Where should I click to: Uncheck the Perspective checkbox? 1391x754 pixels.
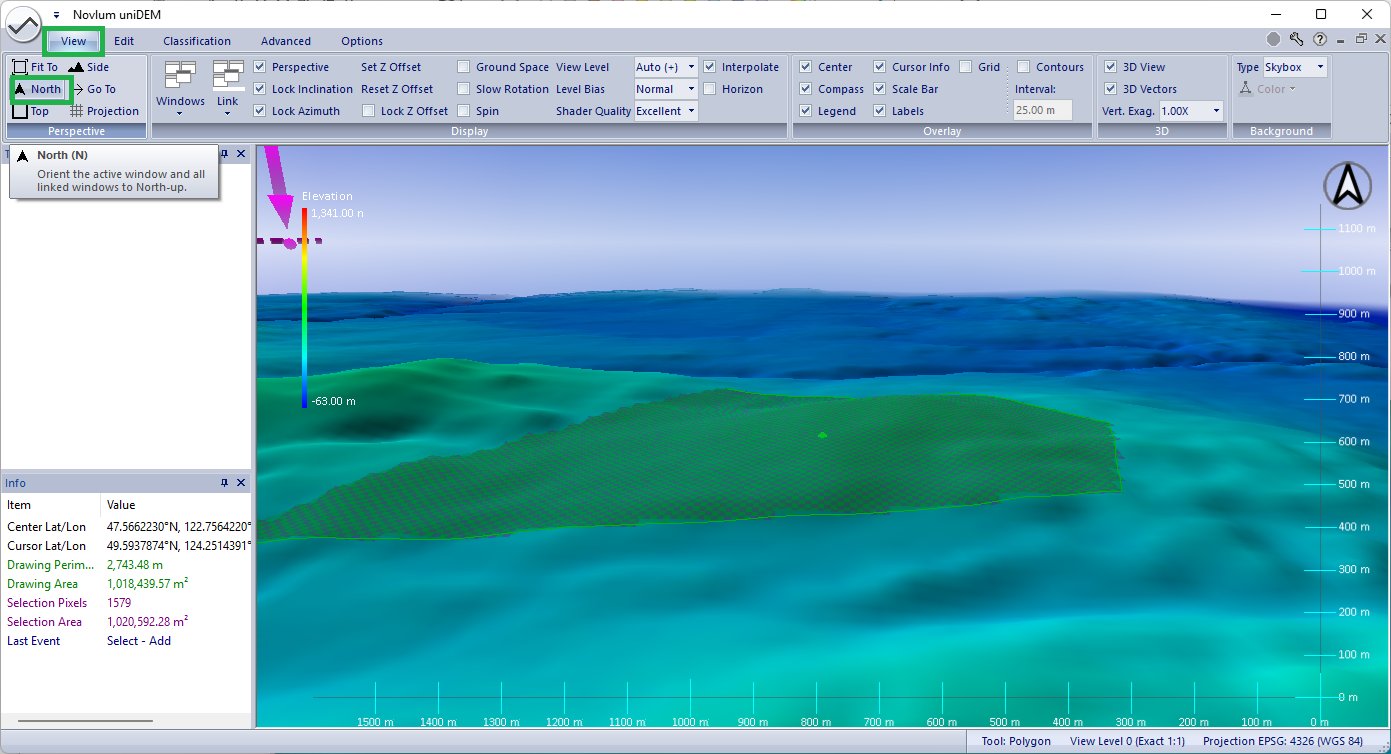coord(260,67)
